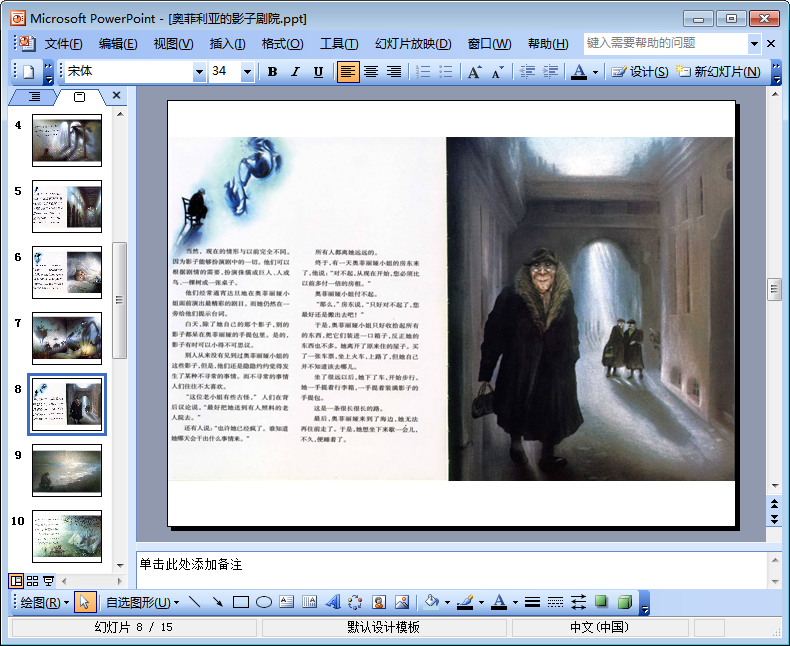
Task: Select the Rectangle drawing tool
Action: [241, 602]
